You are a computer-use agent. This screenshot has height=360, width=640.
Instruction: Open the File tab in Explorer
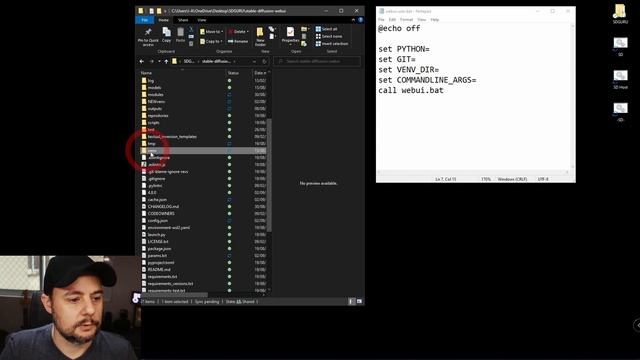click(144, 20)
